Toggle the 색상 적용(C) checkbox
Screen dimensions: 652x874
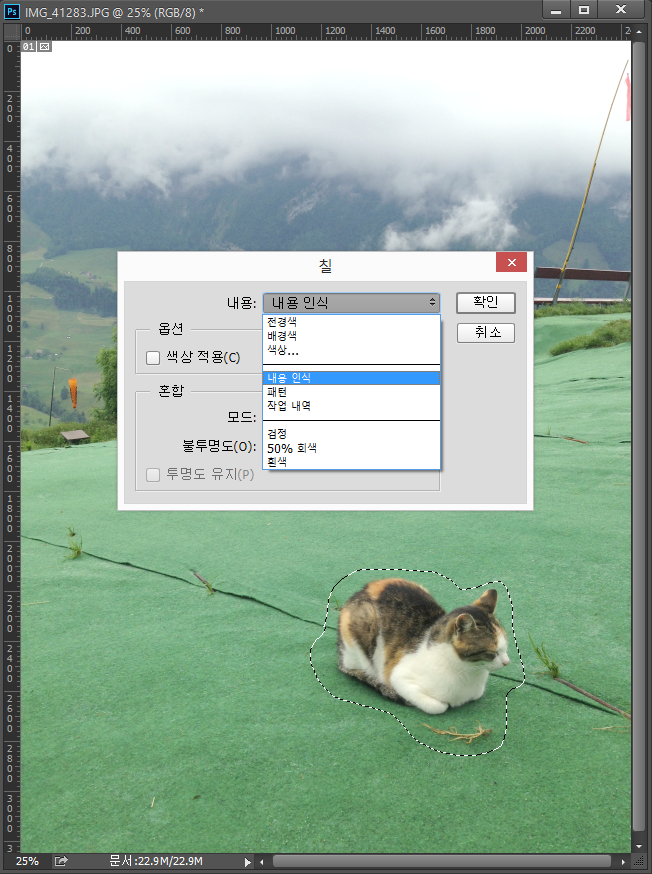tap(153, 358)
